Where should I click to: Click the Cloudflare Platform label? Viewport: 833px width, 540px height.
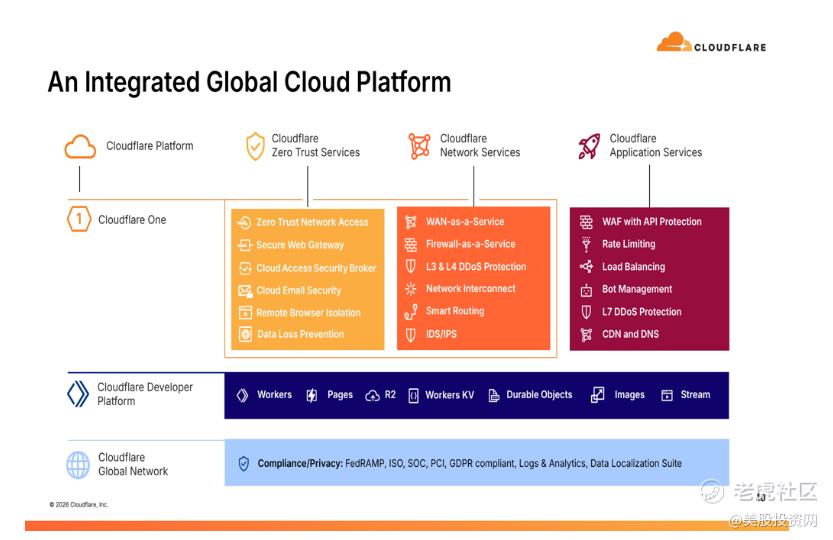click(150, 146)
